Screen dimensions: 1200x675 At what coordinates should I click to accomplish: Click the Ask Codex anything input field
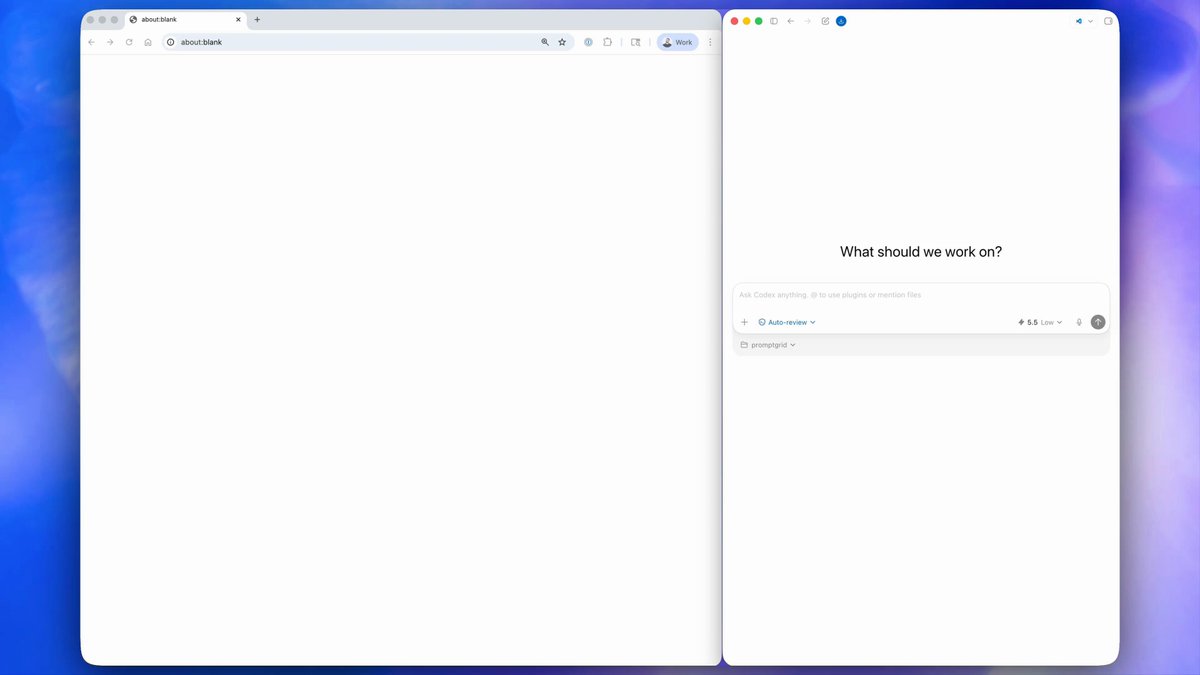pos(921,295)
